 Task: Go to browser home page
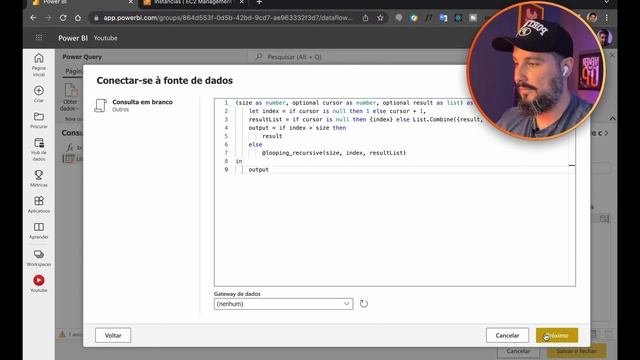[x=78, y=18]
